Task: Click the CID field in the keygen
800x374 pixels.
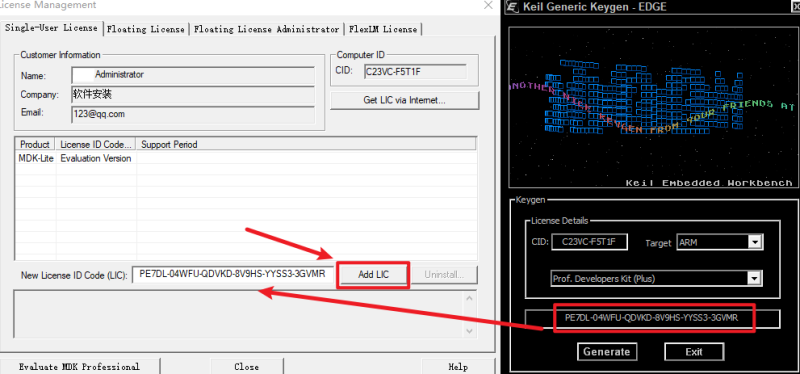Action: (589, 242)
